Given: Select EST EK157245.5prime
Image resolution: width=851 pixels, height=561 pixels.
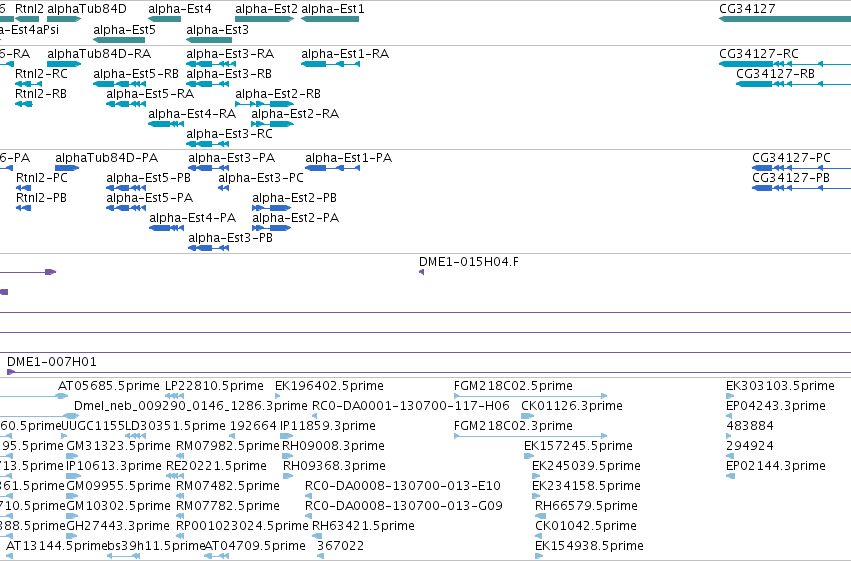Looking at the screenshot, I should coord(579,447).
